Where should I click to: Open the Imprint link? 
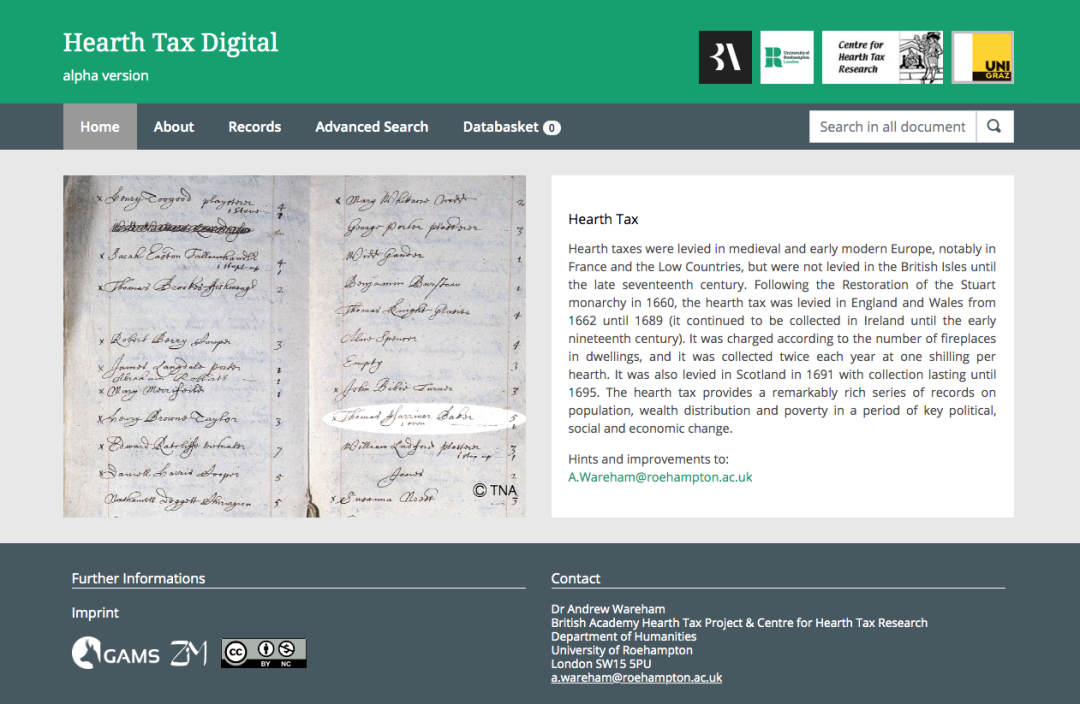click(x=95, y=612)
